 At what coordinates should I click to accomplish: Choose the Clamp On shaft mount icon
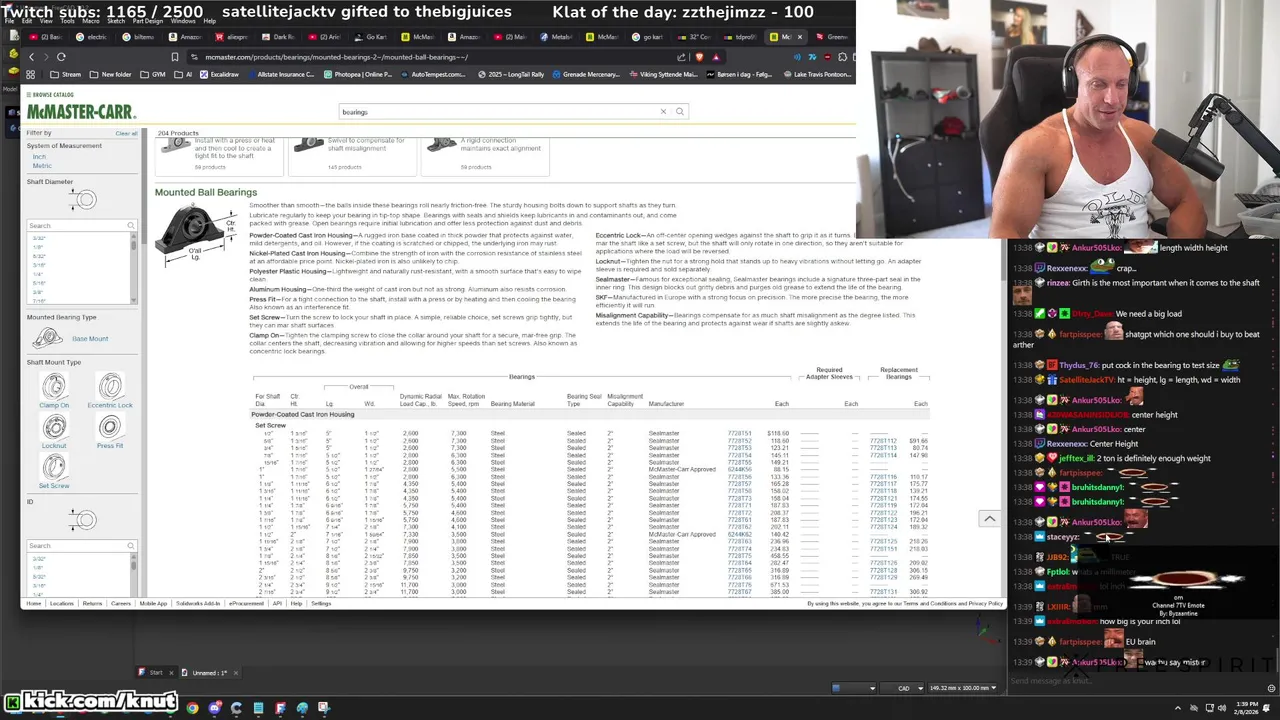[x=54, y=387]
